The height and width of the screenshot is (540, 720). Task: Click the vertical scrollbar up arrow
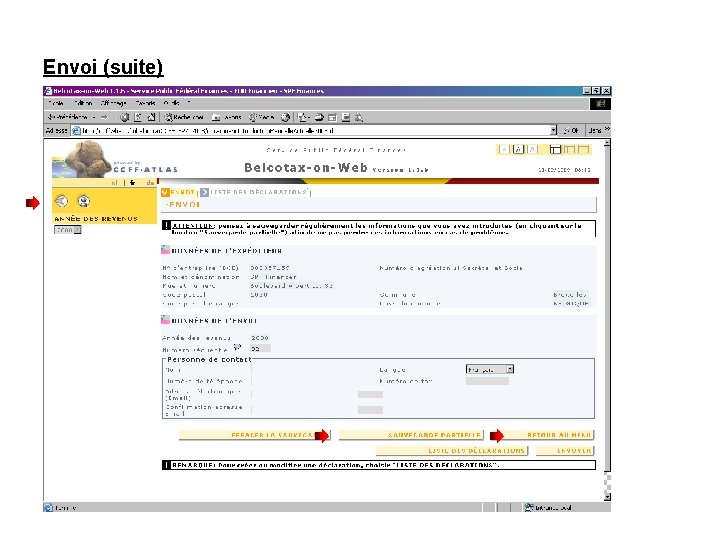[x=607, y=143]
